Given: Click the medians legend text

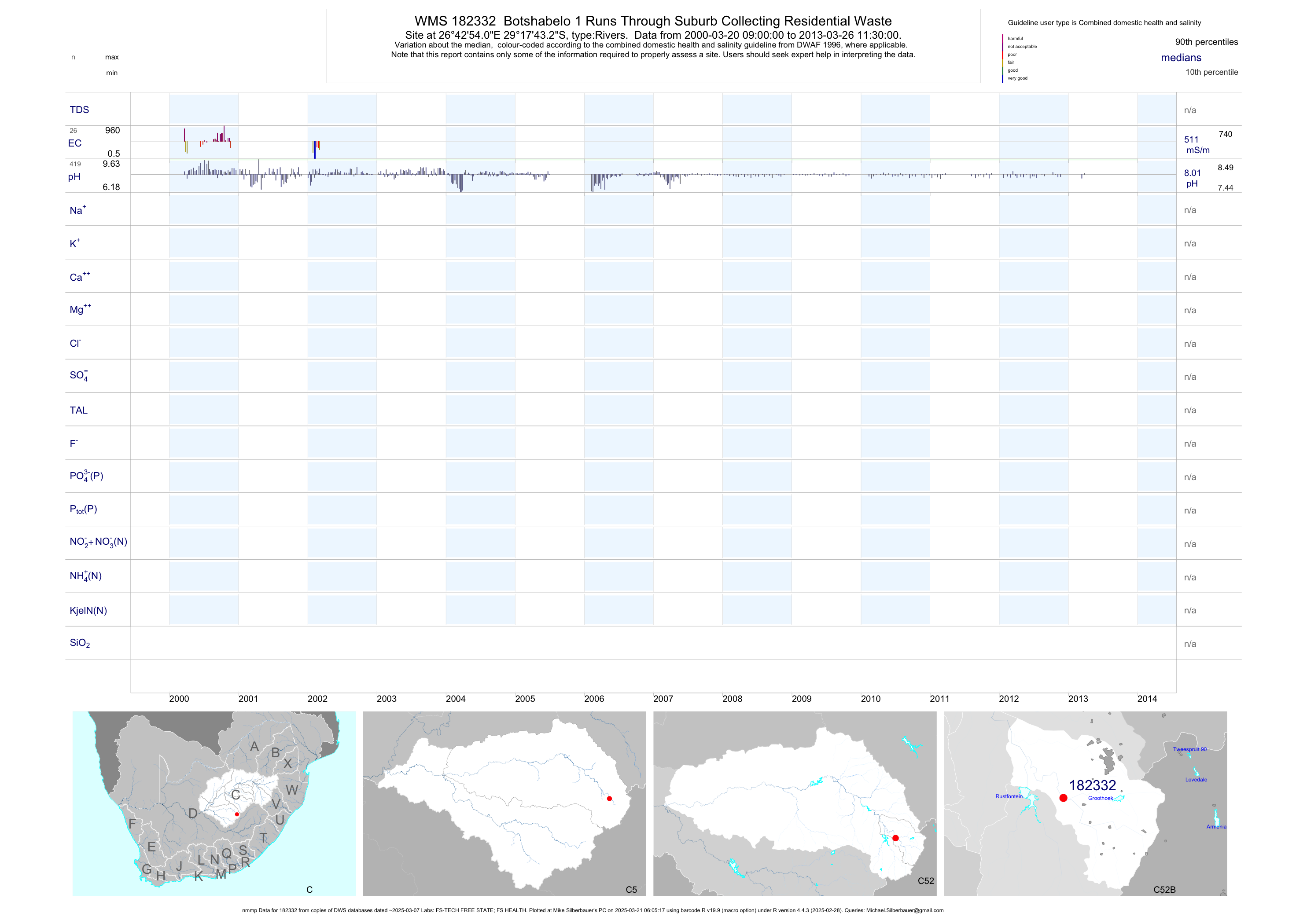Looking at the screenshot, I should point(1181,58).
